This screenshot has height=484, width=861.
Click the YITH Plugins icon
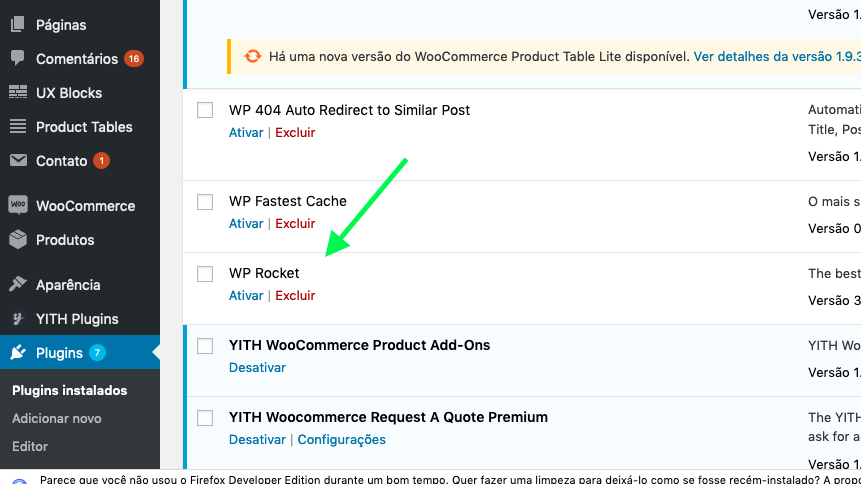coord(18,319)
